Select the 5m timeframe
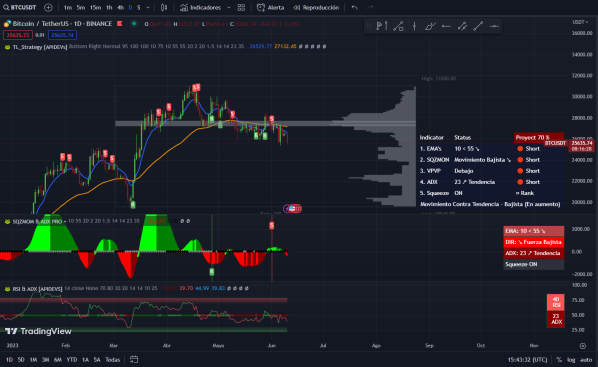Viewport: 598px width, 367px height. click(x=80, y=7)
